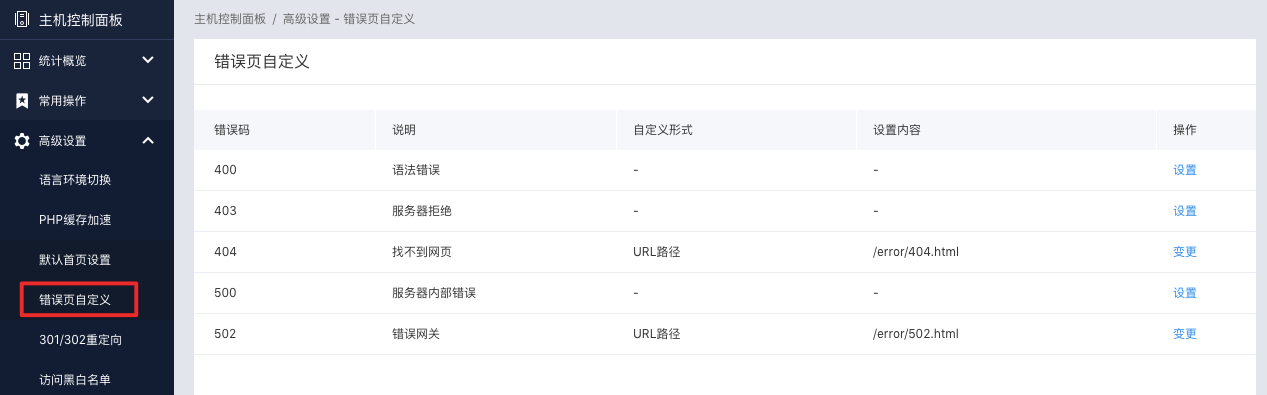Open 301/302重定向 menu item
Viewport: 1267px width, 395px height.
pos(80,340)
